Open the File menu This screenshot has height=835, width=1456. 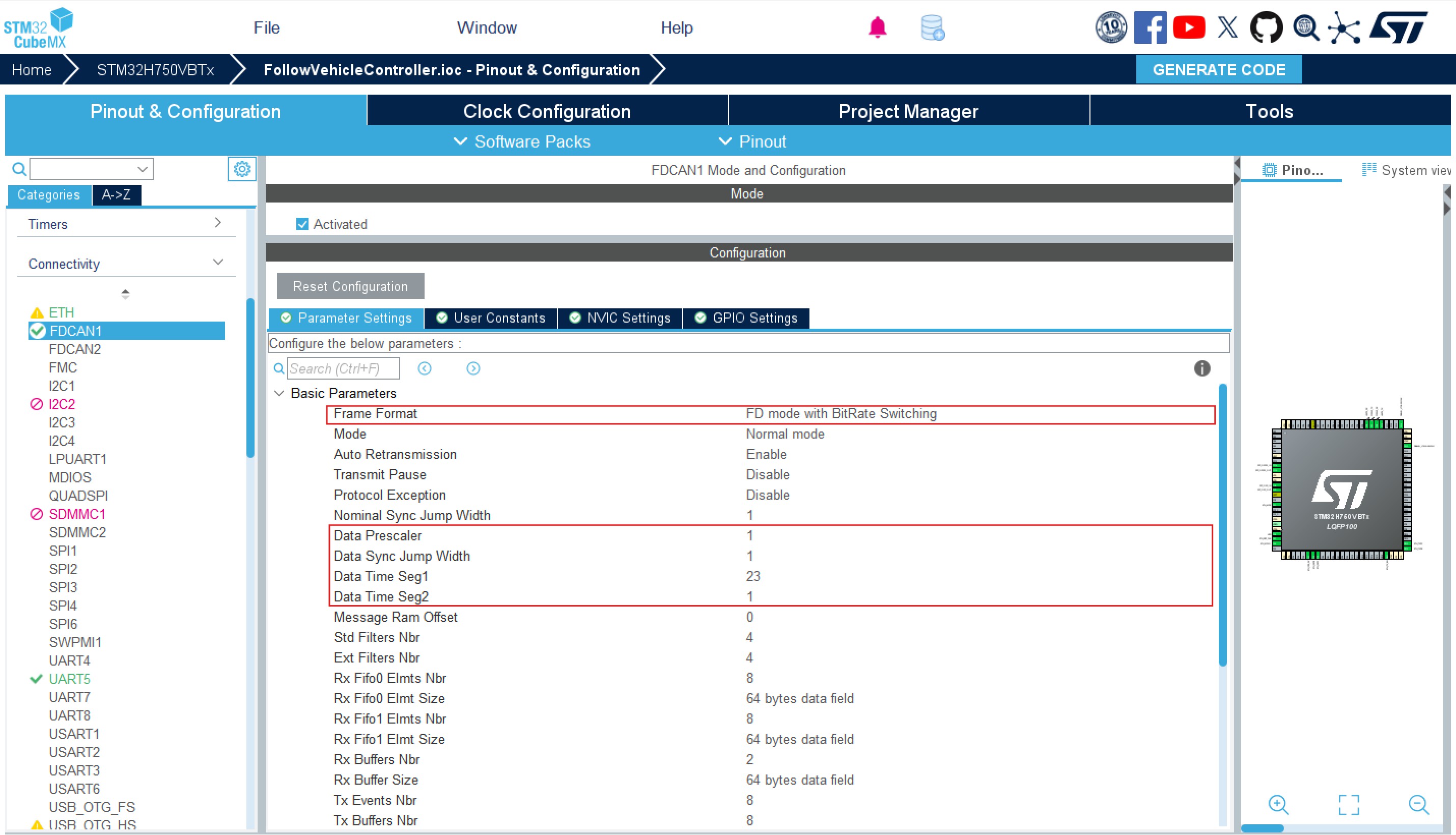267,27
